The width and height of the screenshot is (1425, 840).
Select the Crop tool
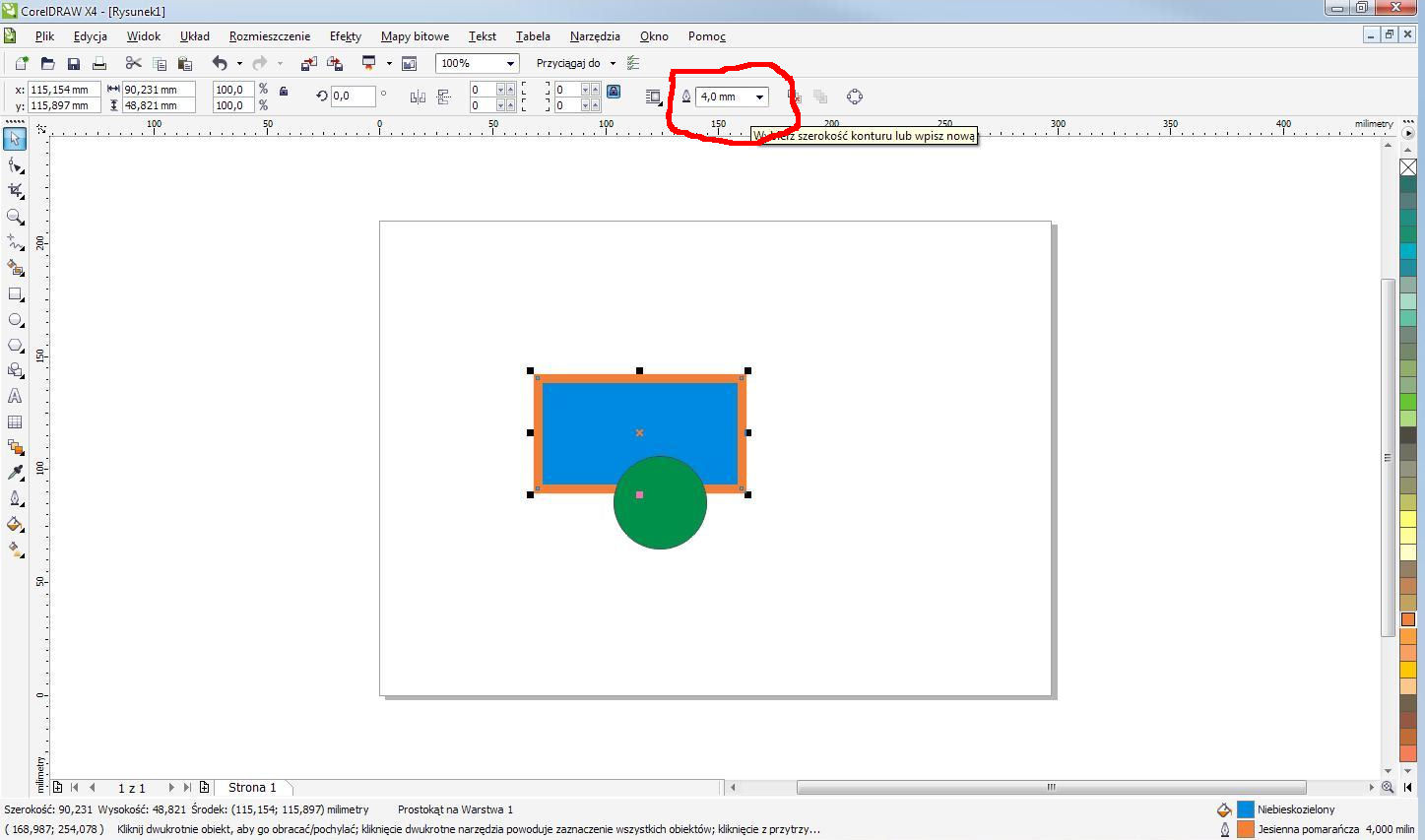(15, 190)
